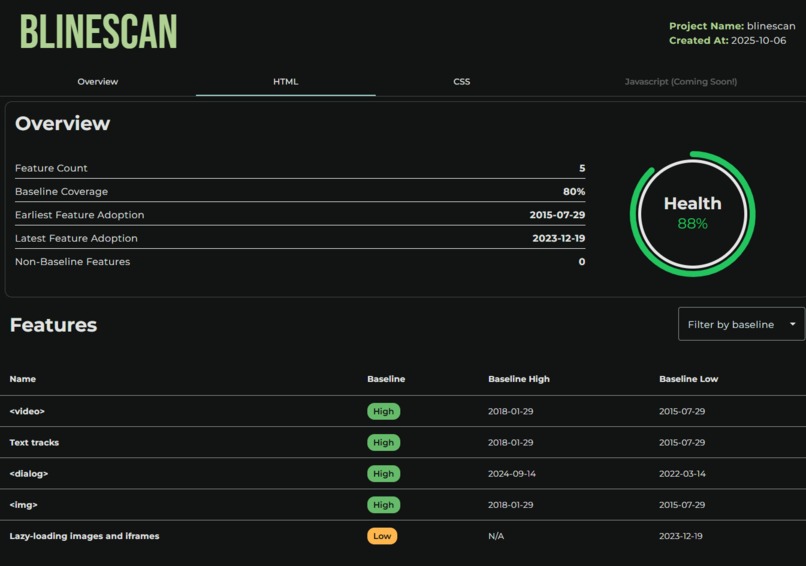
Task: Select the Text tracks feature name
Action: (x=34, y=443)
